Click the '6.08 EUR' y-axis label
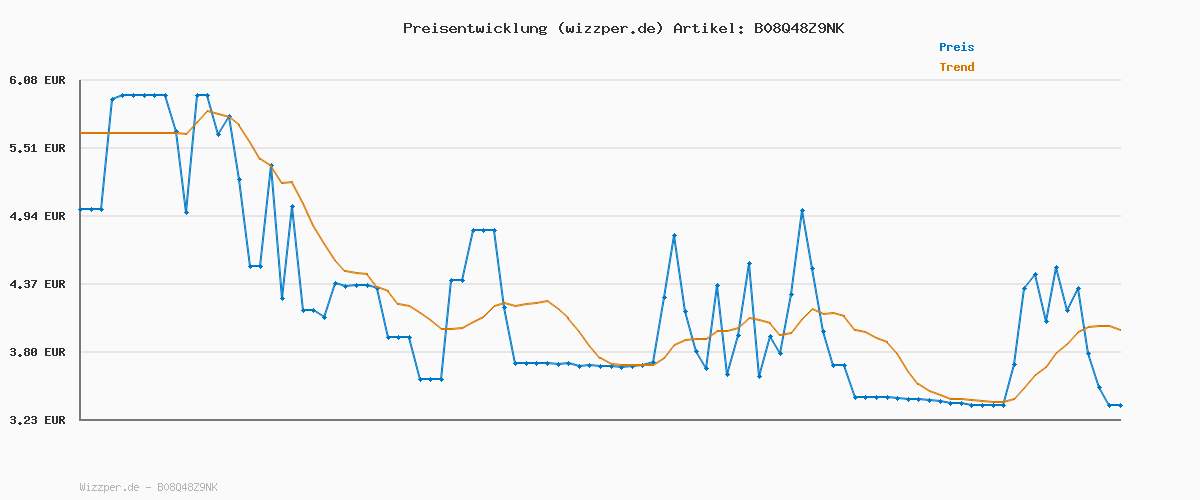The height and width of the screenshot is (500, 1200). pos(37,80)
